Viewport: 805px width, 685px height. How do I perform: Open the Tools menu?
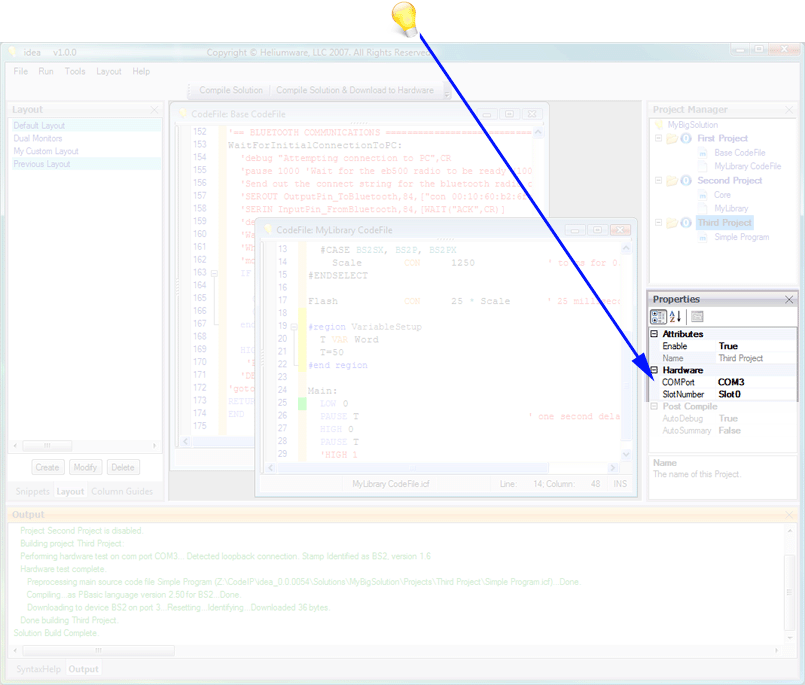point(73,71)
